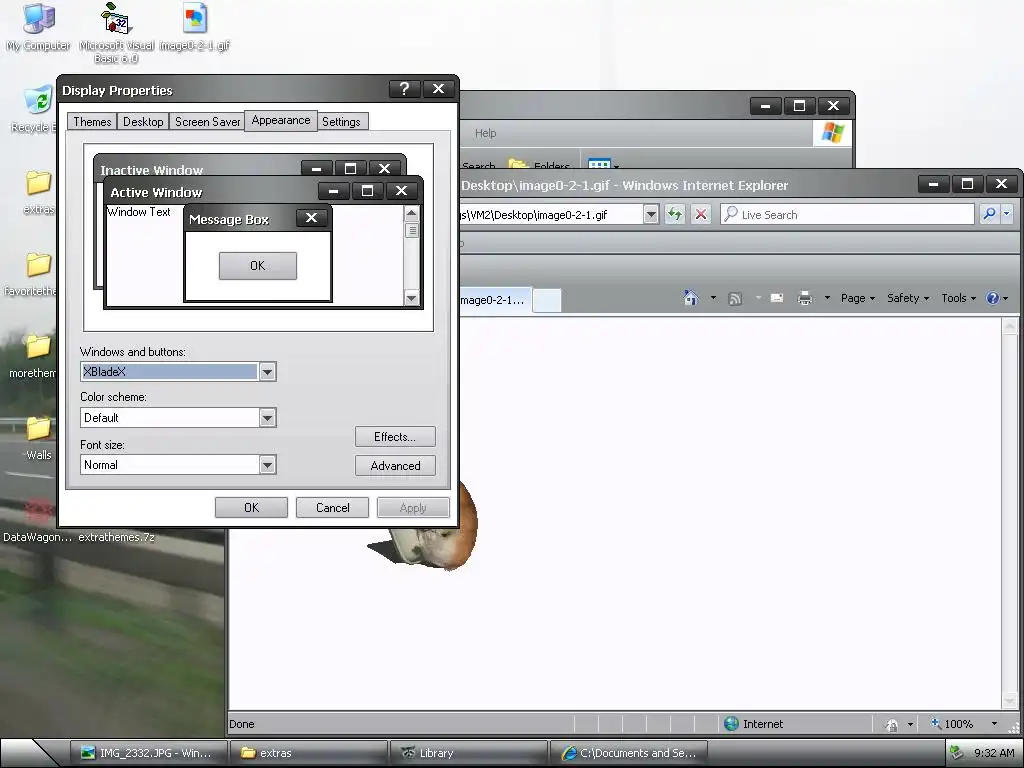Click the system tray network icon
The width and height of the screenshot is (1024, 768).
(x=956, y=752)
